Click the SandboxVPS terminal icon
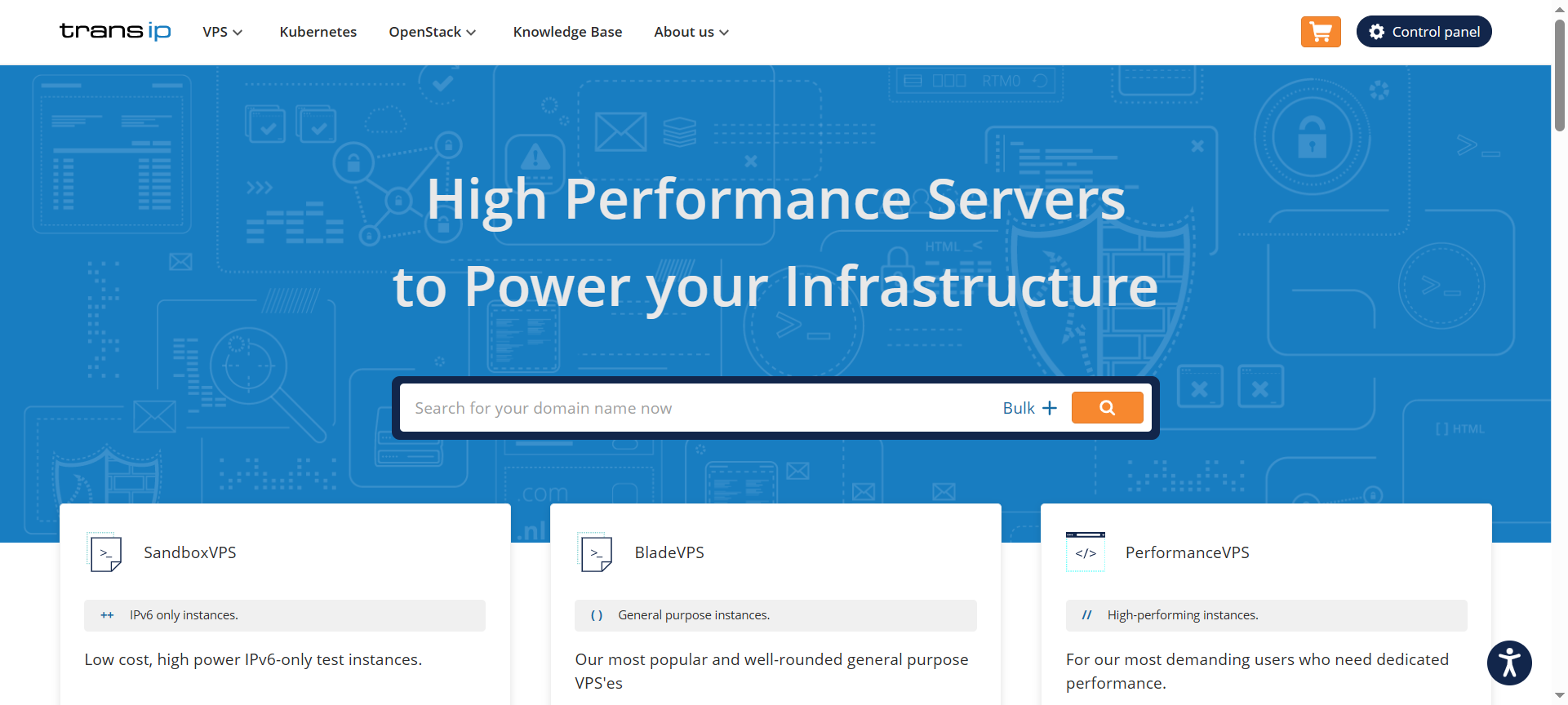 (105, 553)
